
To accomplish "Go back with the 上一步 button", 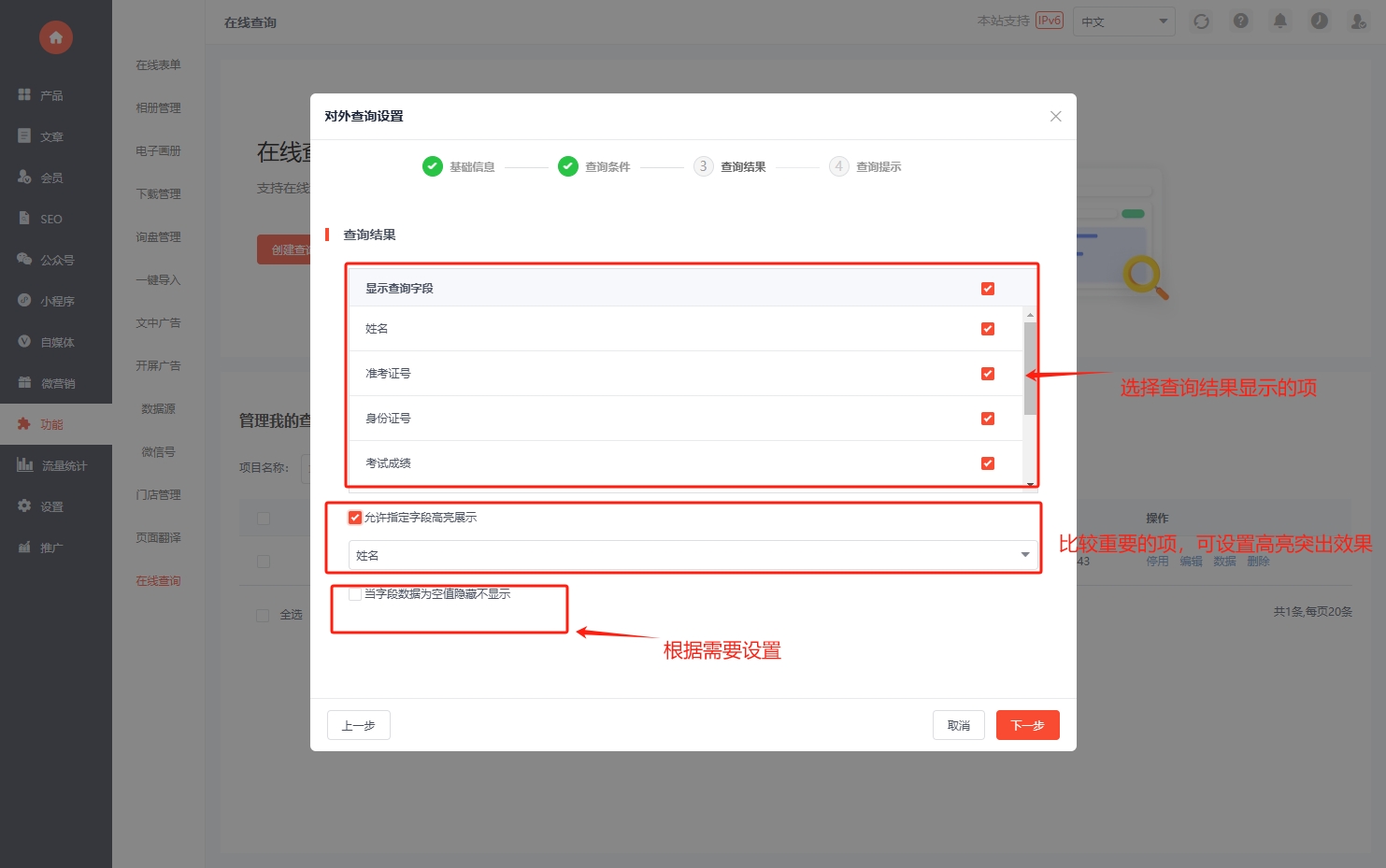I will (358, 725).
